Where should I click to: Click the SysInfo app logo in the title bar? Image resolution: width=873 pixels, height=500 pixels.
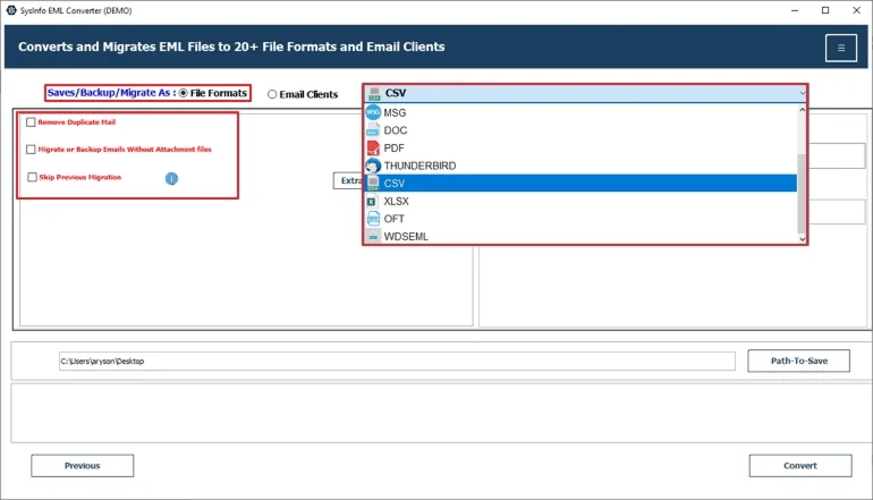[x=11, y=11]
